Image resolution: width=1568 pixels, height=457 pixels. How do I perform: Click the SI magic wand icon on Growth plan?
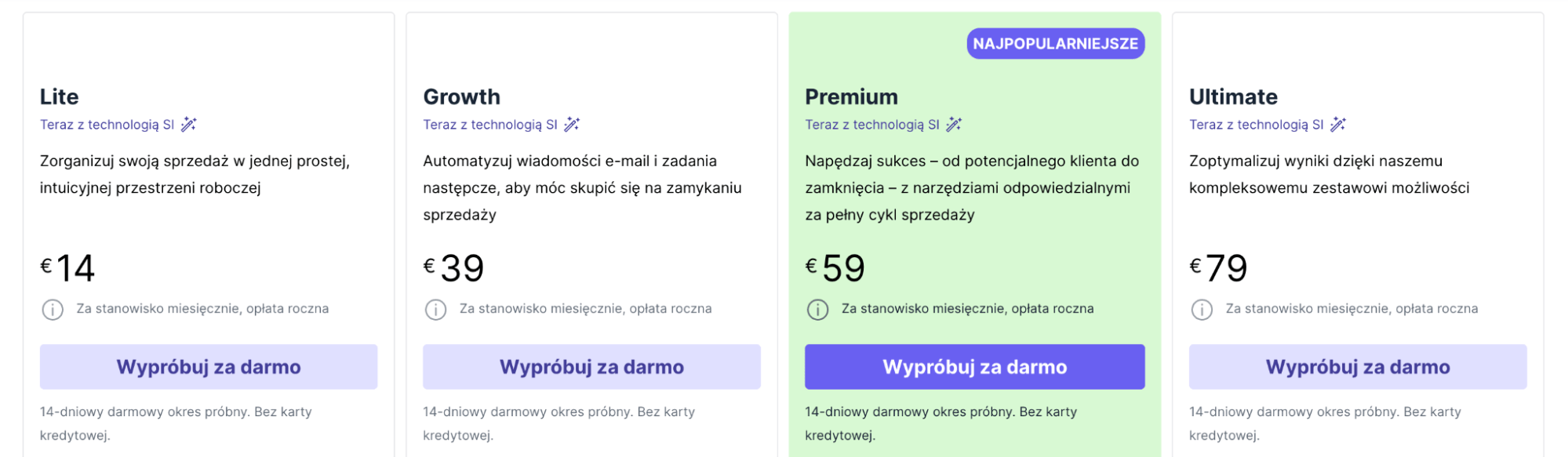(572, 123)
